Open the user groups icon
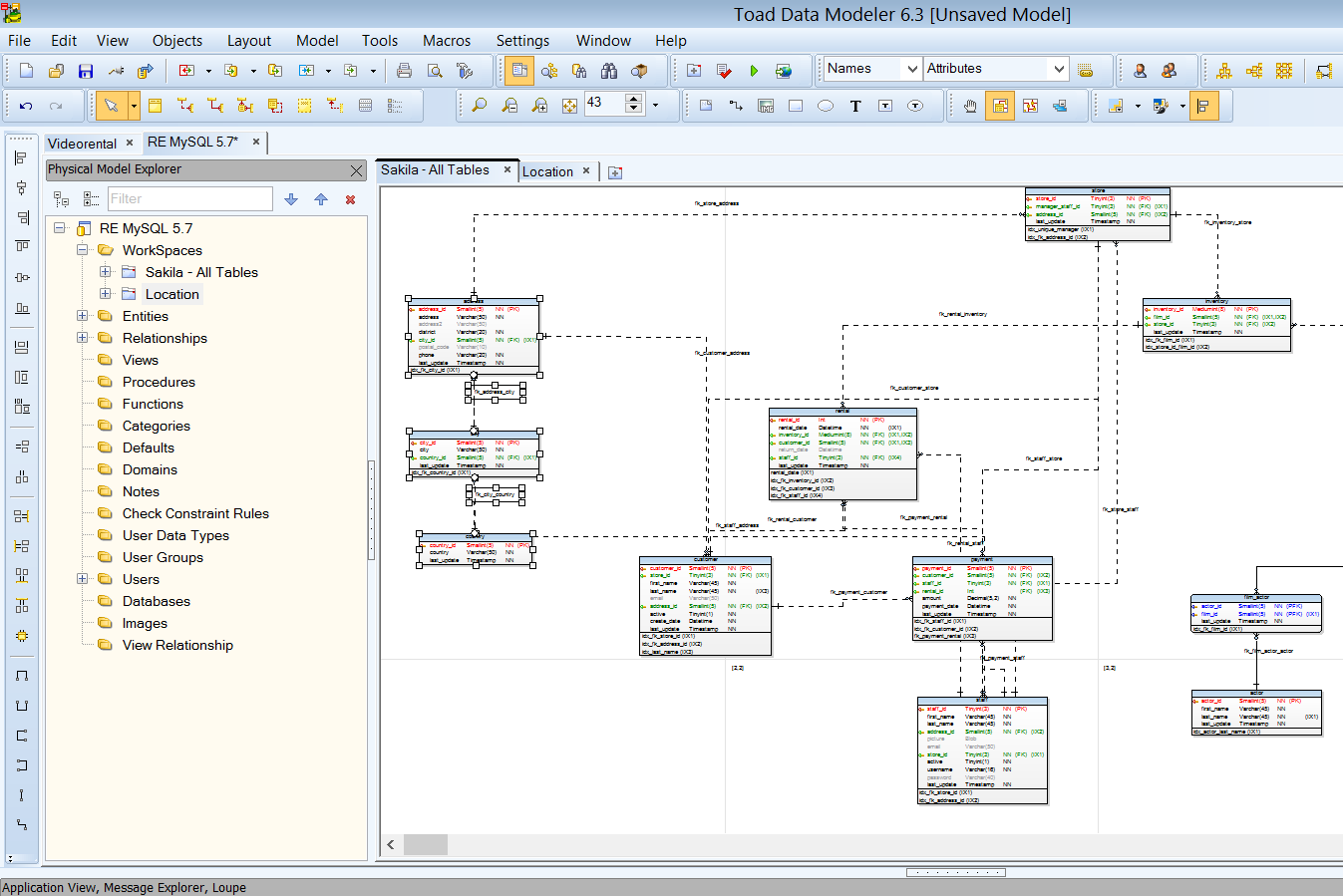Image resolution: width=1343 pixels, height=896 pixels. click(1170, 71)
